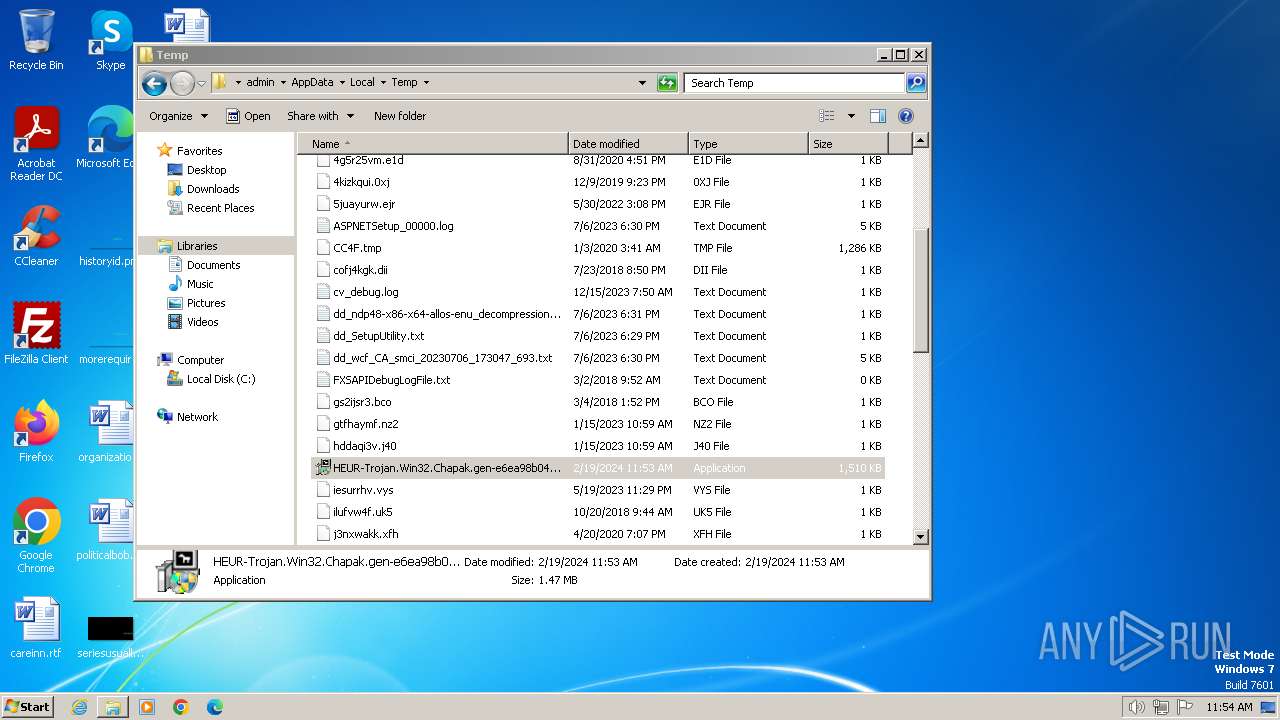
Task: Select Pictures library
Action: coord(206,303)
